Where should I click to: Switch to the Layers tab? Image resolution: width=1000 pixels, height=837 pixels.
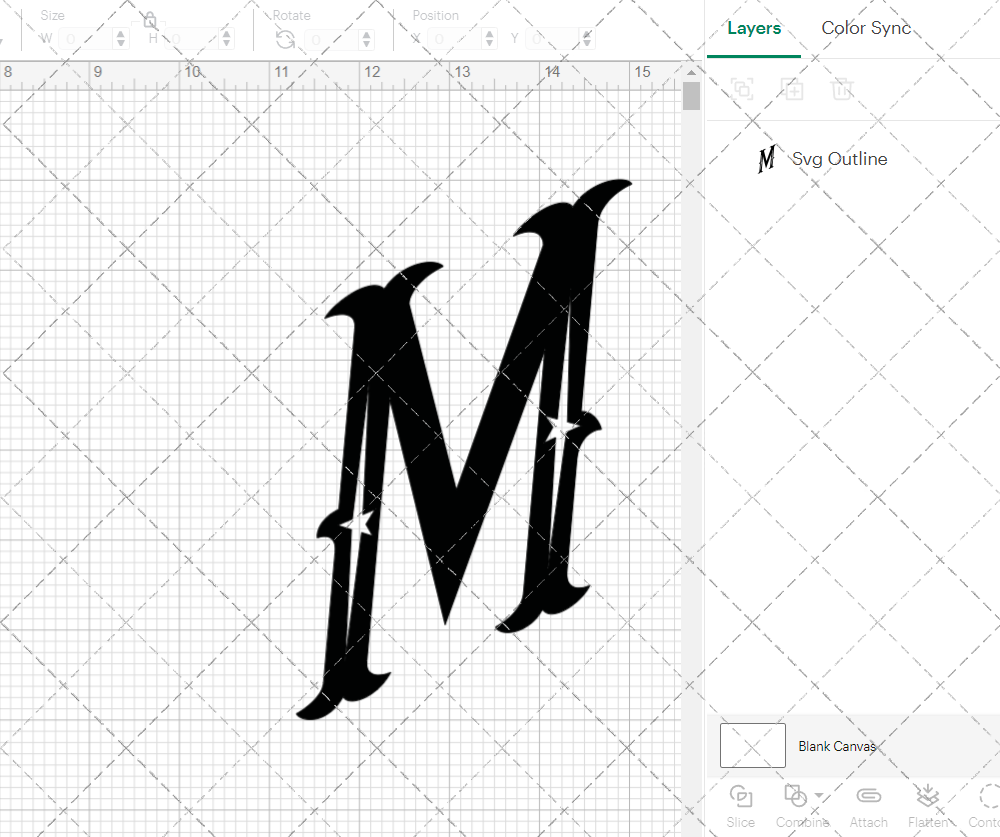coord(754,28)
